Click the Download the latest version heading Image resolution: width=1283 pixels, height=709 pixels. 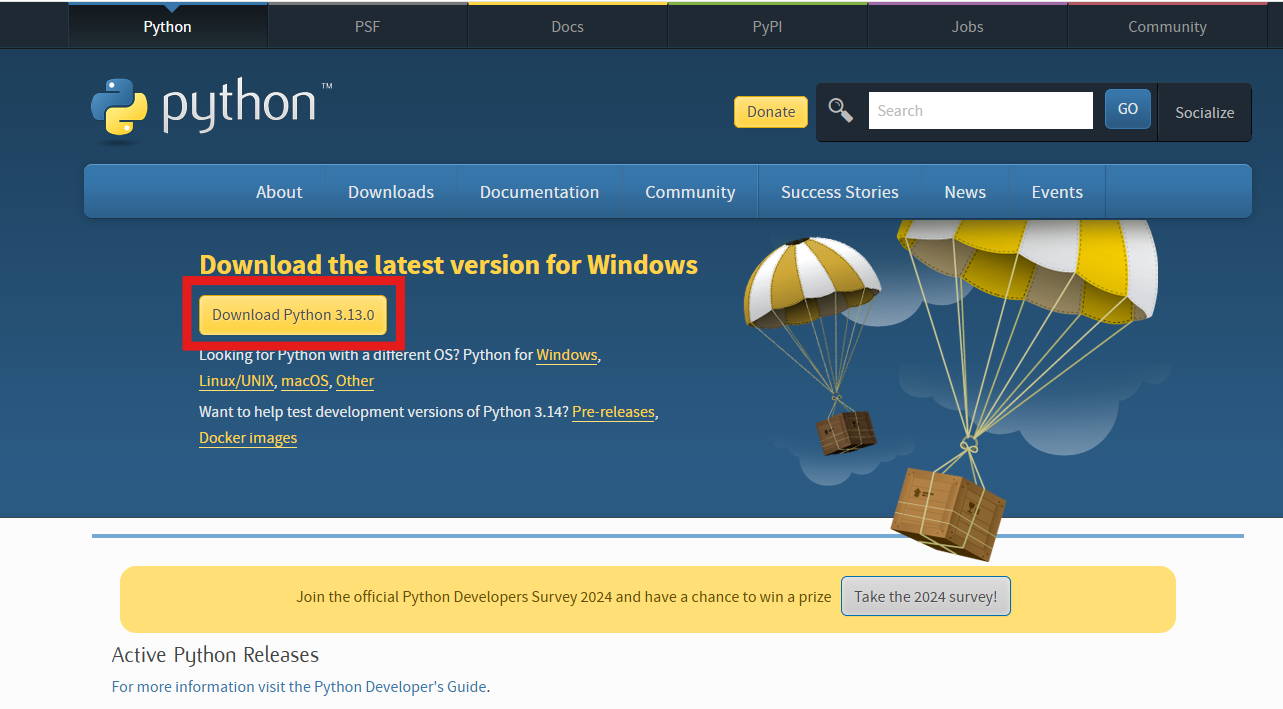pyautogui.click(x=448, y=265)
